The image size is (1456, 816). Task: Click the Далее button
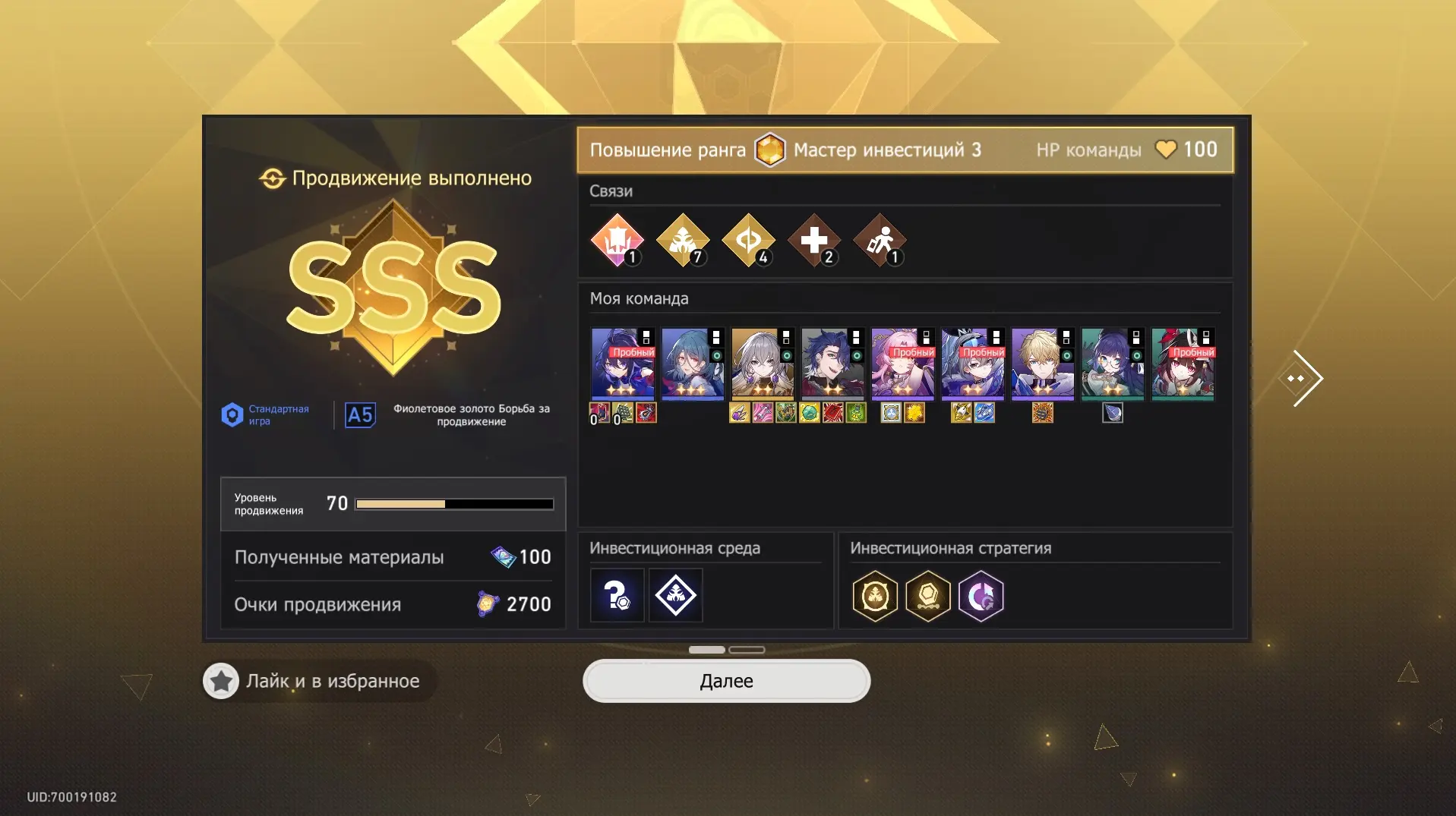[726, 681]
